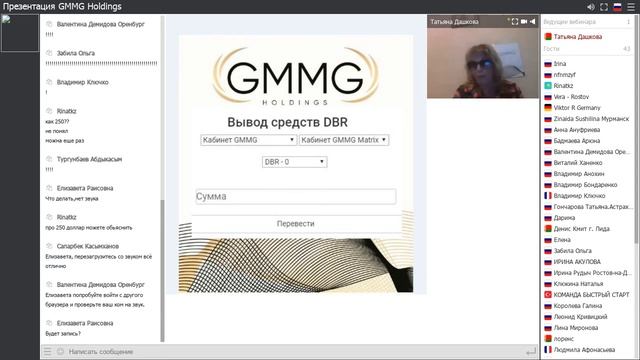Viewport: 640px width, 360px height.
Task: Click avatar icon beside Забила Ольга chat message
Action: [x=49, y=53]
